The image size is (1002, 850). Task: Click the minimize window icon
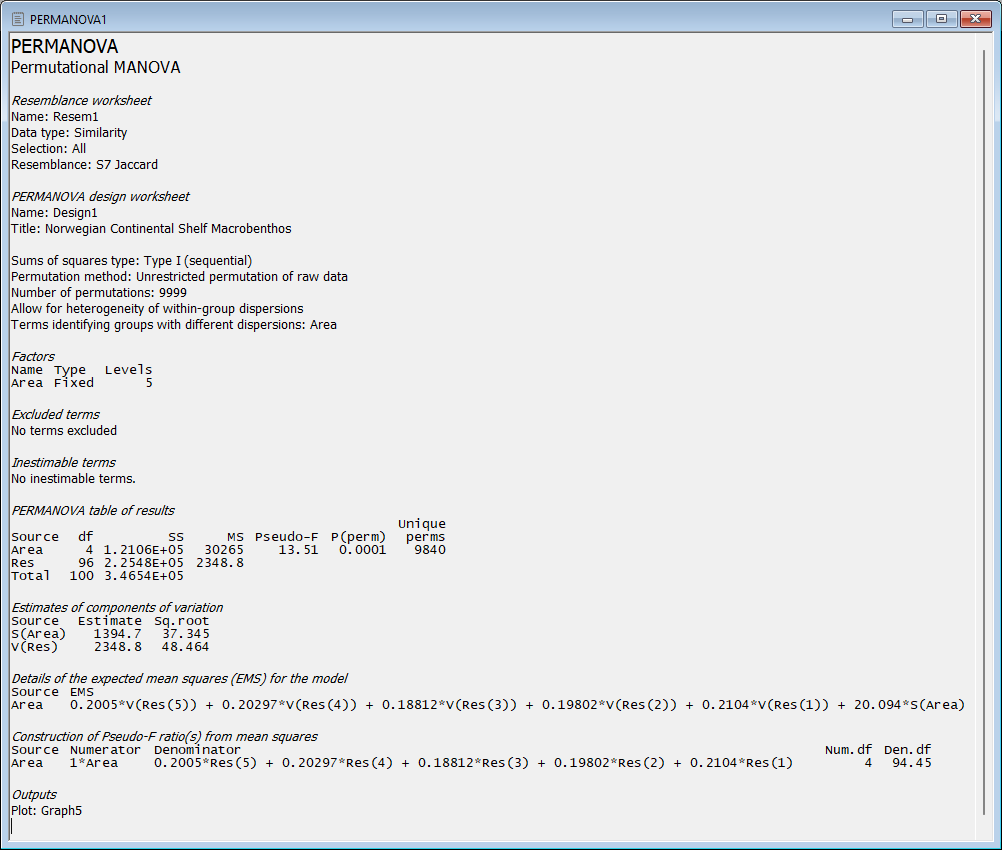click(908, 19)
